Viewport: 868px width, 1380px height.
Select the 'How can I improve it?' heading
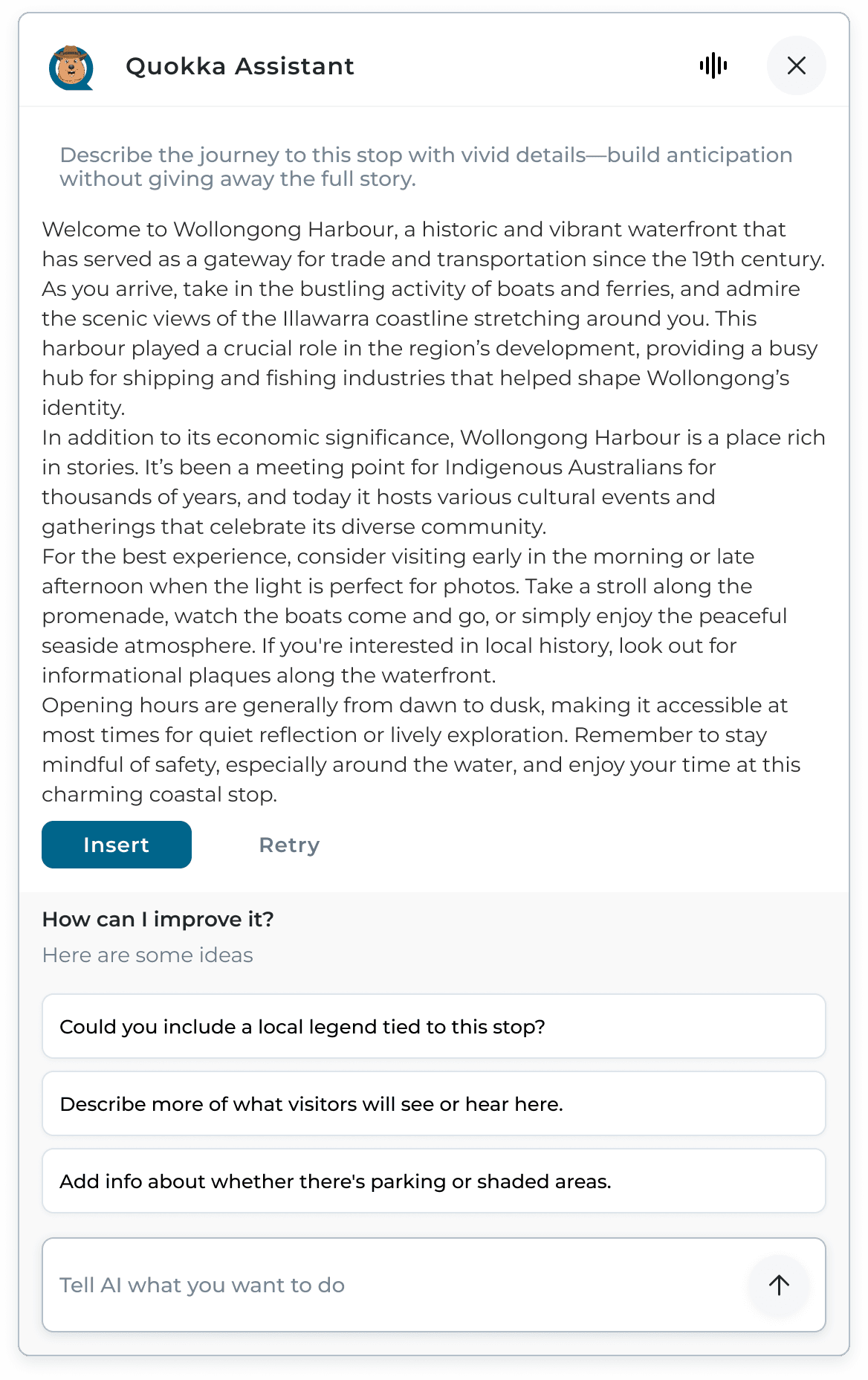click(158, 919)
